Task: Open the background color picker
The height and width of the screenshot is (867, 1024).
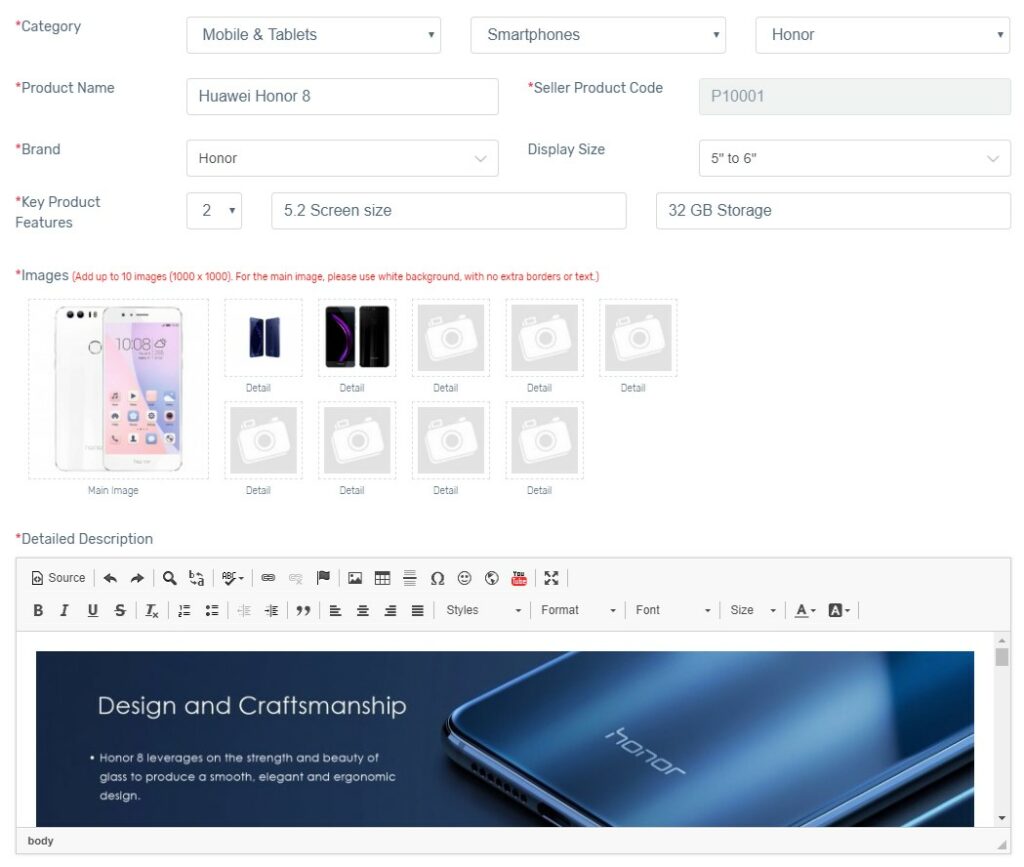Action: [839, 610]
